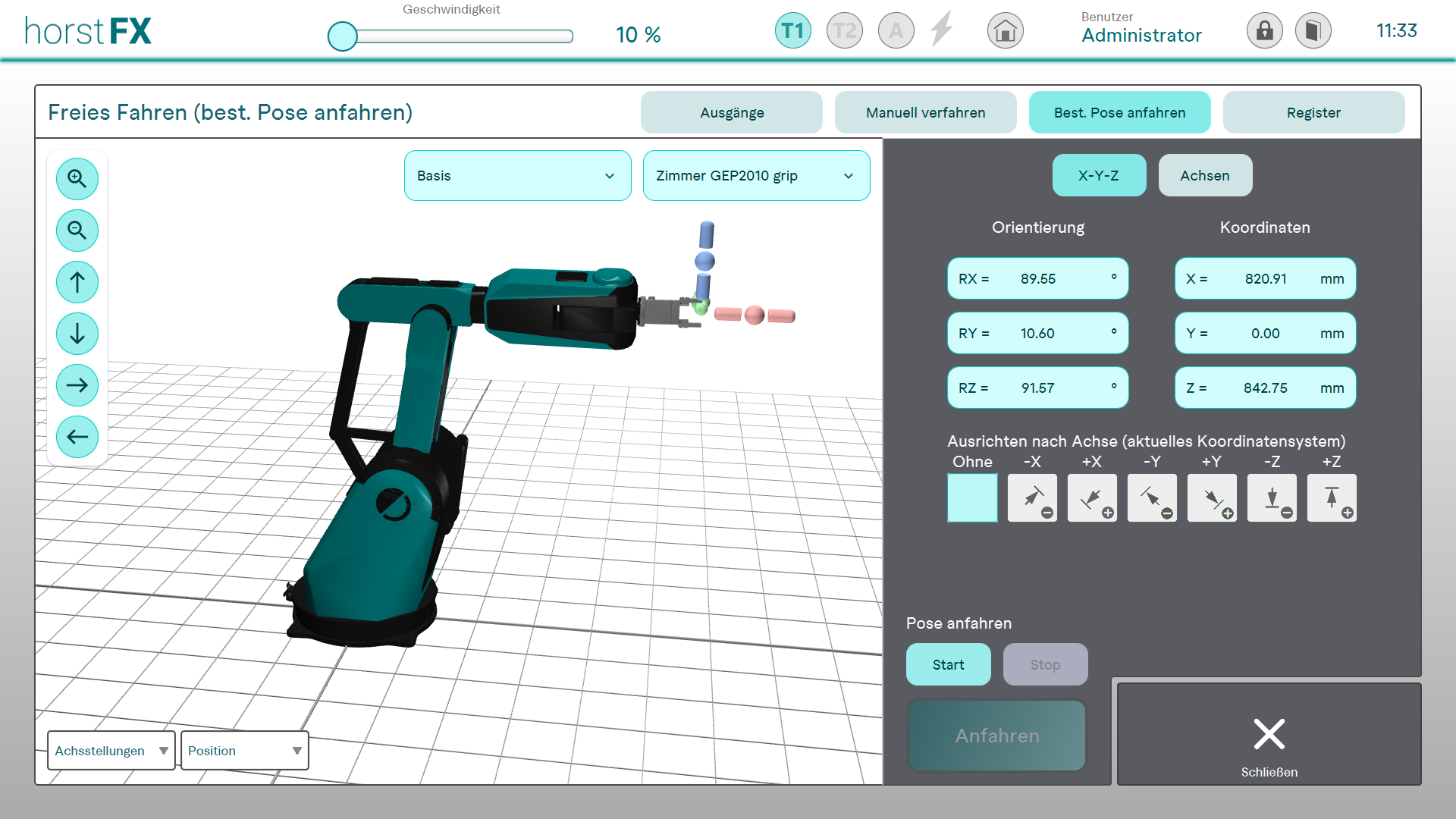Select the Ohne alignment option
This screenshot has width=1456, height=819.
pos(972,498)
